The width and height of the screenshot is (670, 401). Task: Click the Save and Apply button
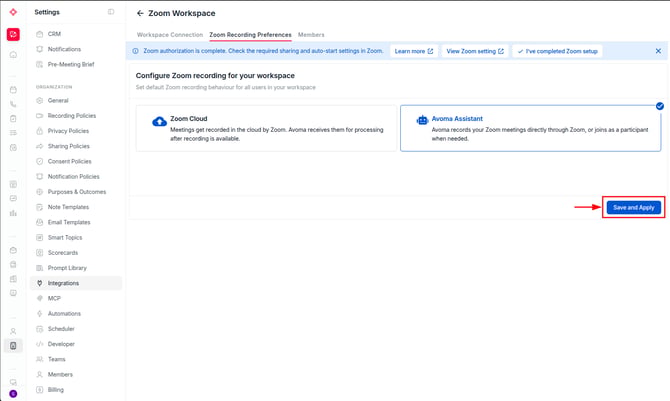[x=633, y=207]
